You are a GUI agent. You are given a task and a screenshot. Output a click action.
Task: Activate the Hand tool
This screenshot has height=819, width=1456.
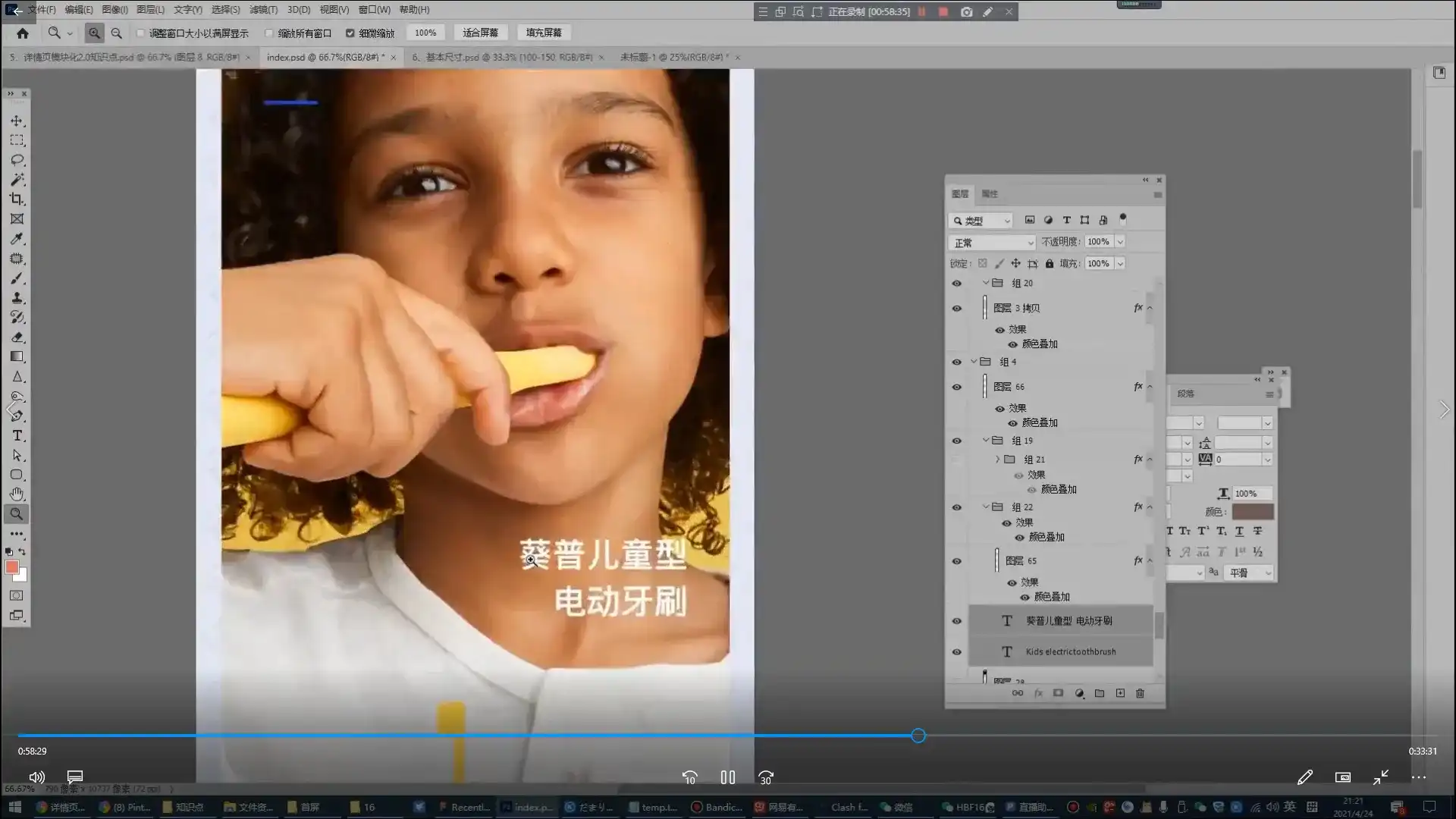click(x=16, y=494)
